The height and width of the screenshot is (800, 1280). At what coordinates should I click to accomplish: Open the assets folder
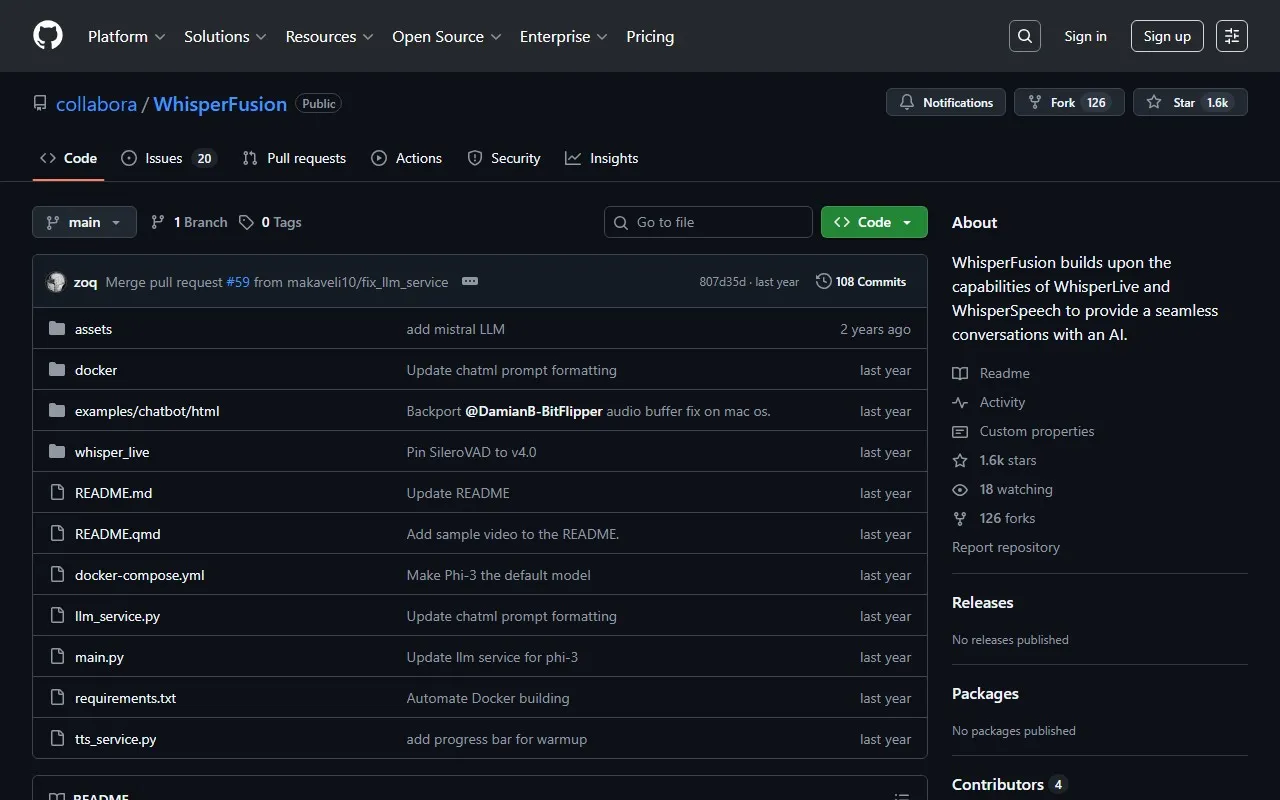coord(93,329)
